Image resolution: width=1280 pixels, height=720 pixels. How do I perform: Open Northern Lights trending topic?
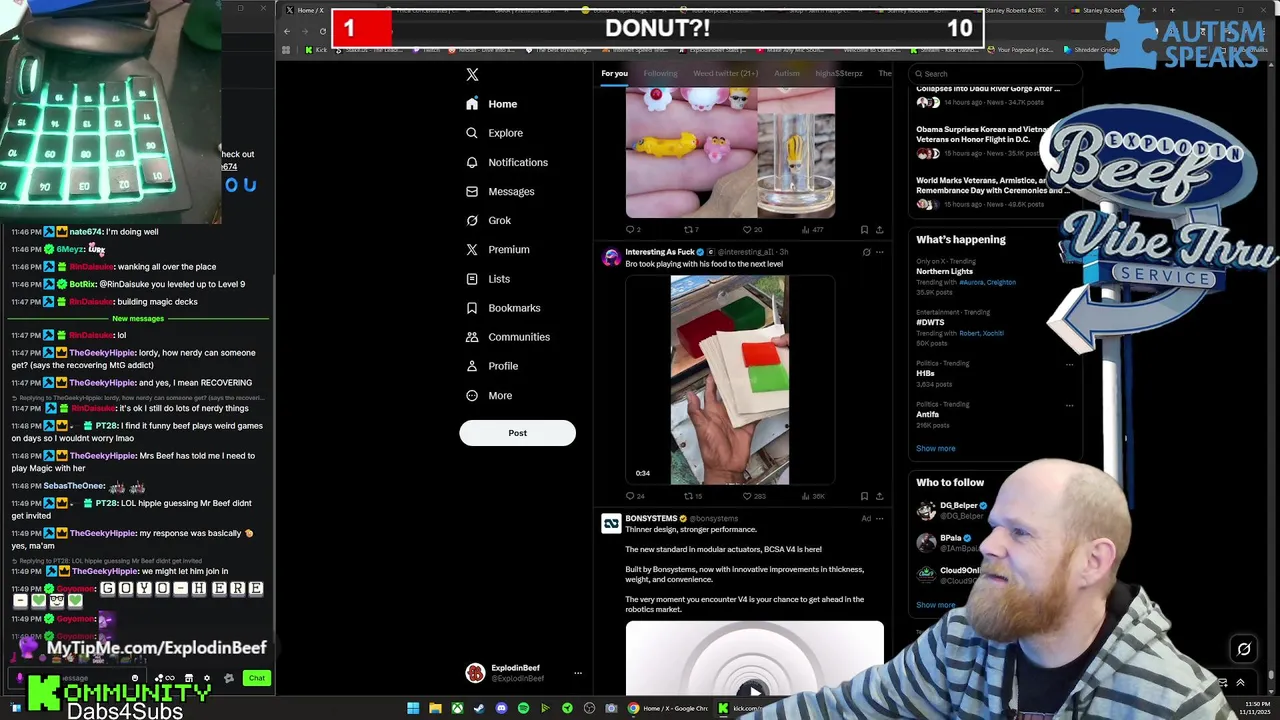click(944, 271)
